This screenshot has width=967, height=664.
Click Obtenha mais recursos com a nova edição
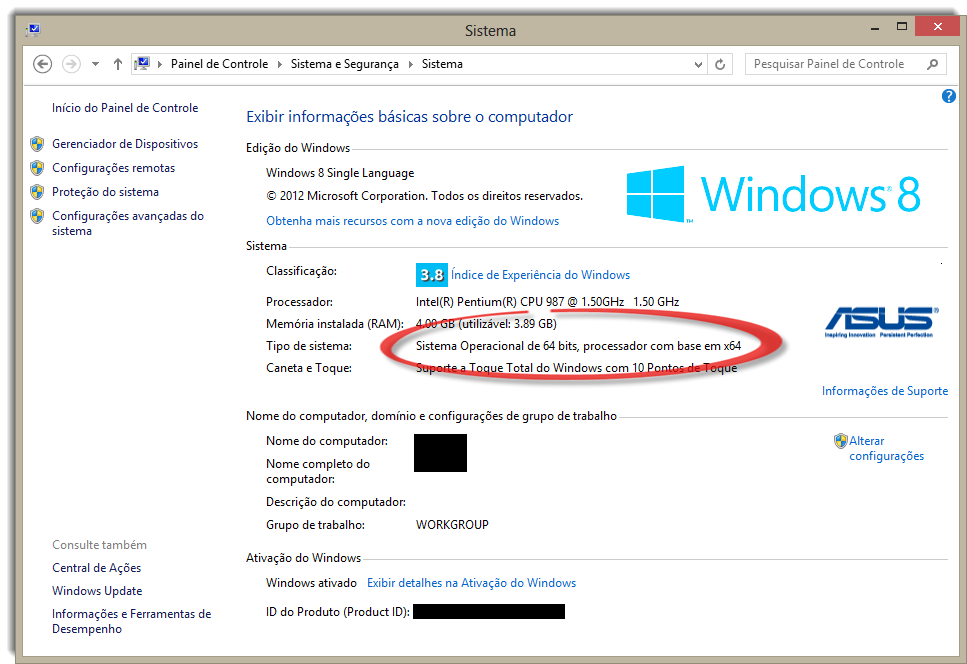(x=413, y=221)
